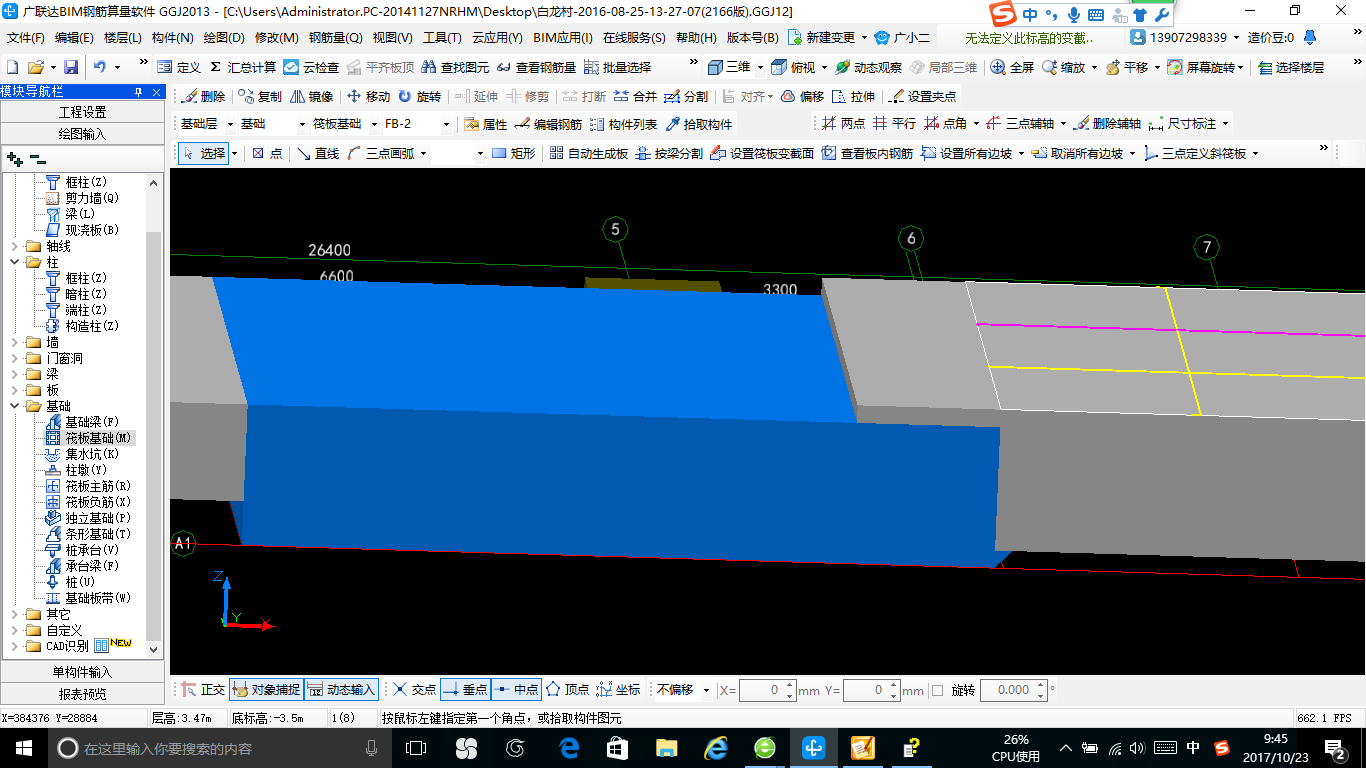This screenshot has height=768, width=1366.
Task: Expand the 轴线 tree node
Action: 13,246
